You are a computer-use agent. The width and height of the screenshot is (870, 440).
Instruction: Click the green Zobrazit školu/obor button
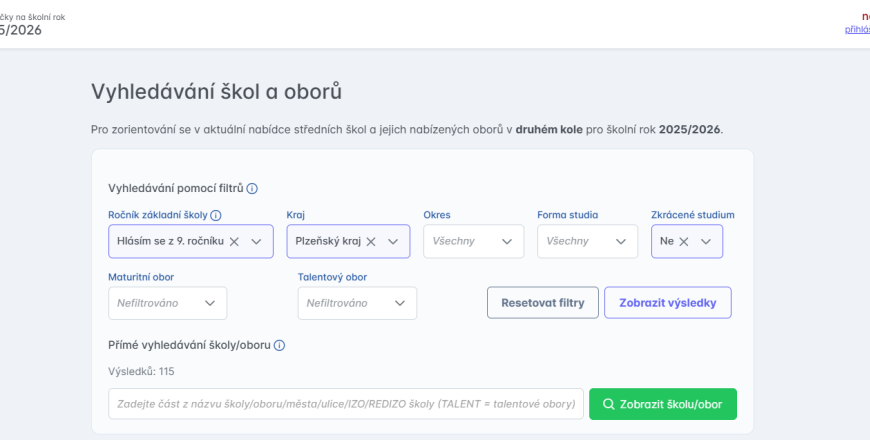(662, 404)
